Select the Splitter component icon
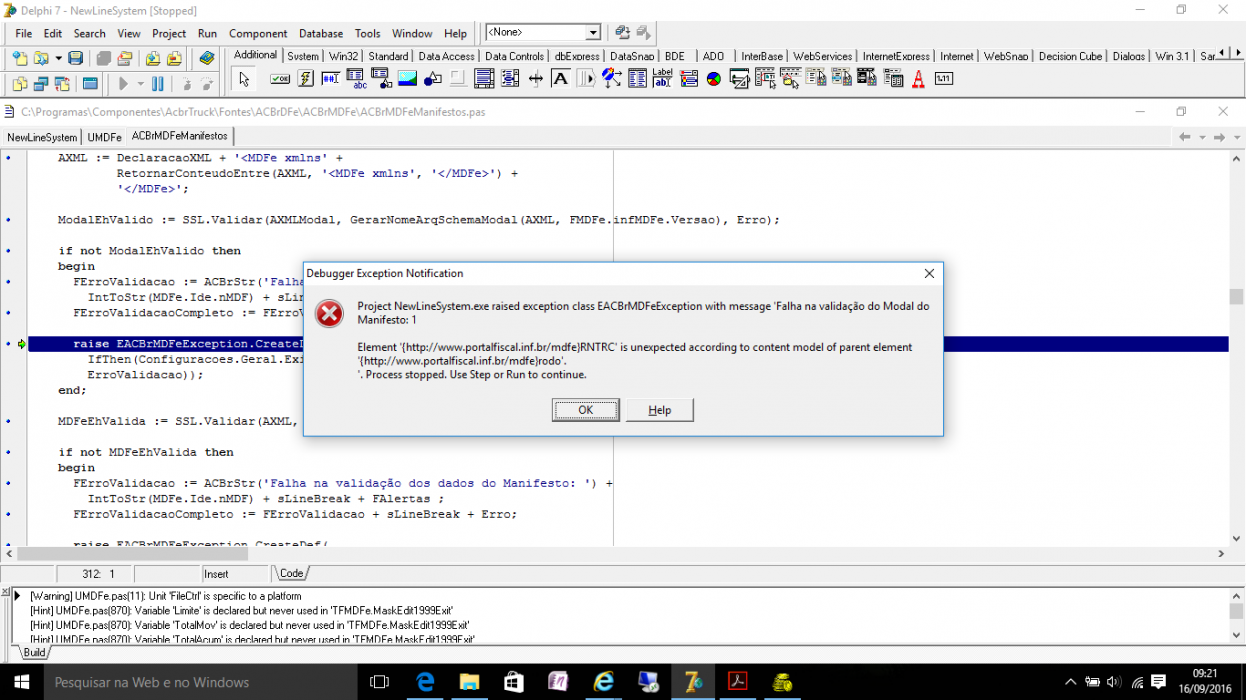1246x700 pixels. coord(535,79)
